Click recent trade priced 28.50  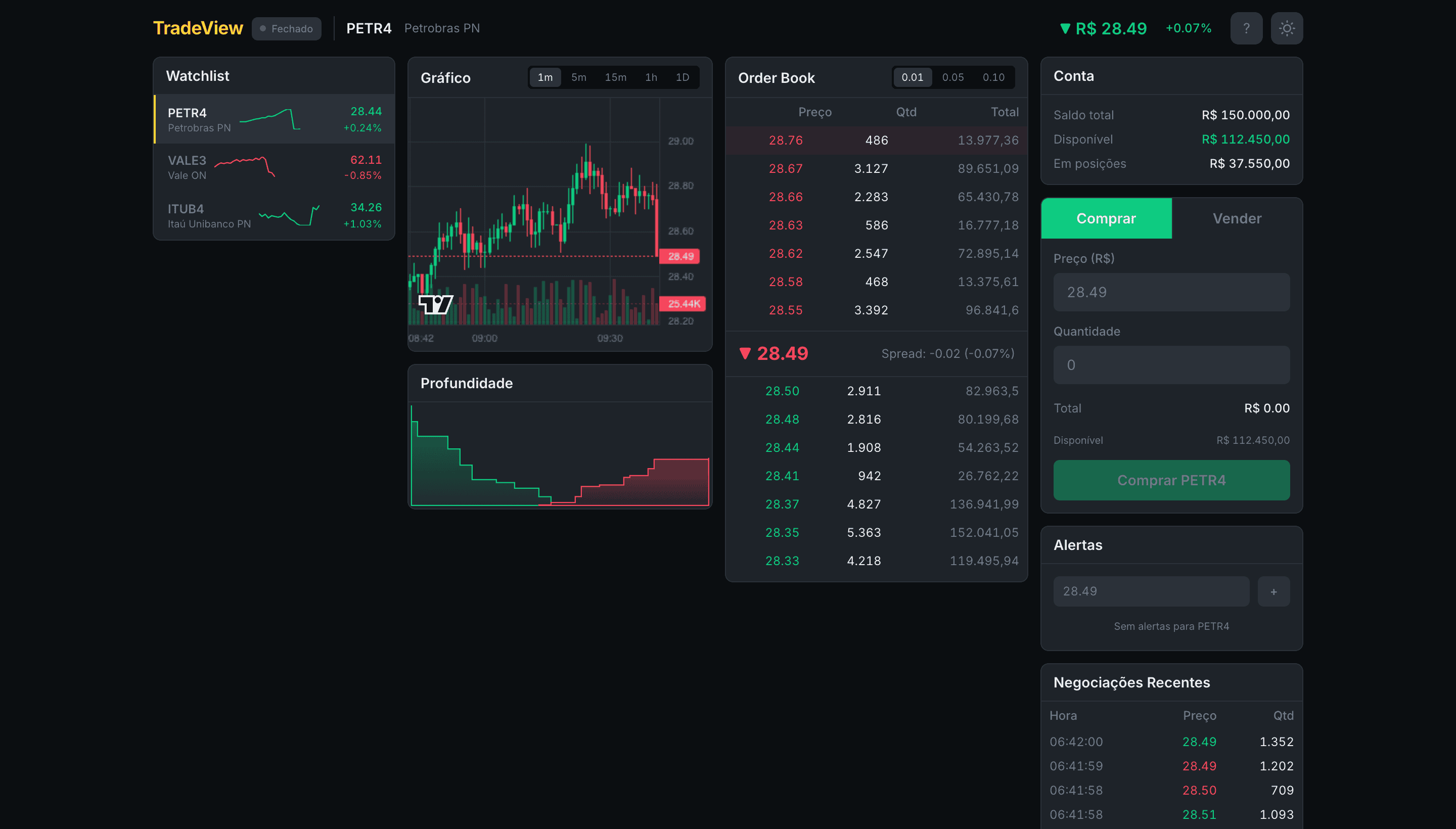point(1171,790)
